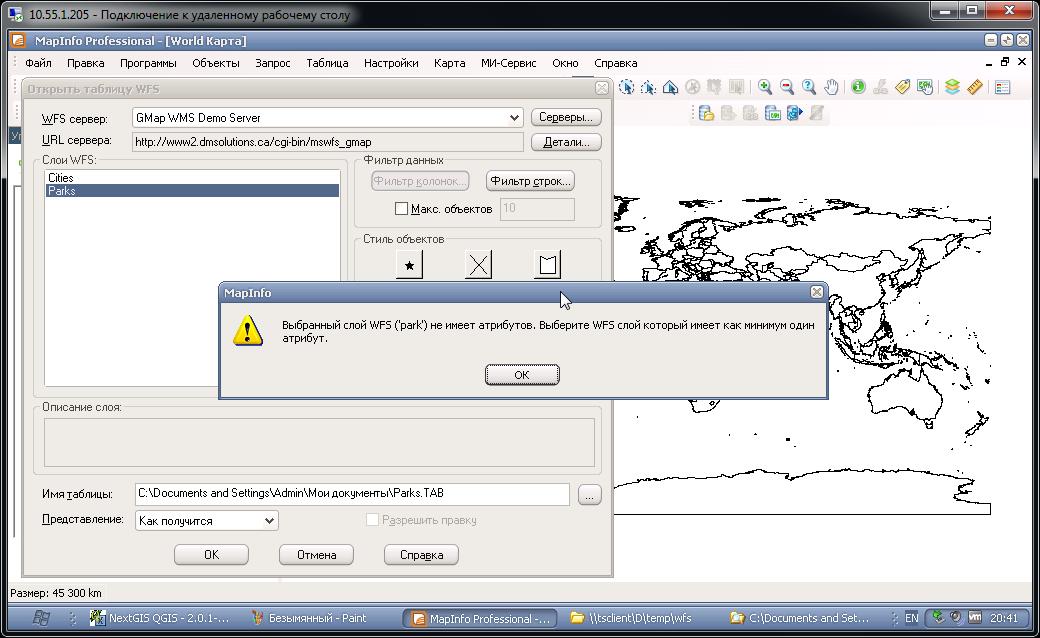Activate the Zoom In magnifier tool
1040x638 pixels.
(x=765, y=87)
